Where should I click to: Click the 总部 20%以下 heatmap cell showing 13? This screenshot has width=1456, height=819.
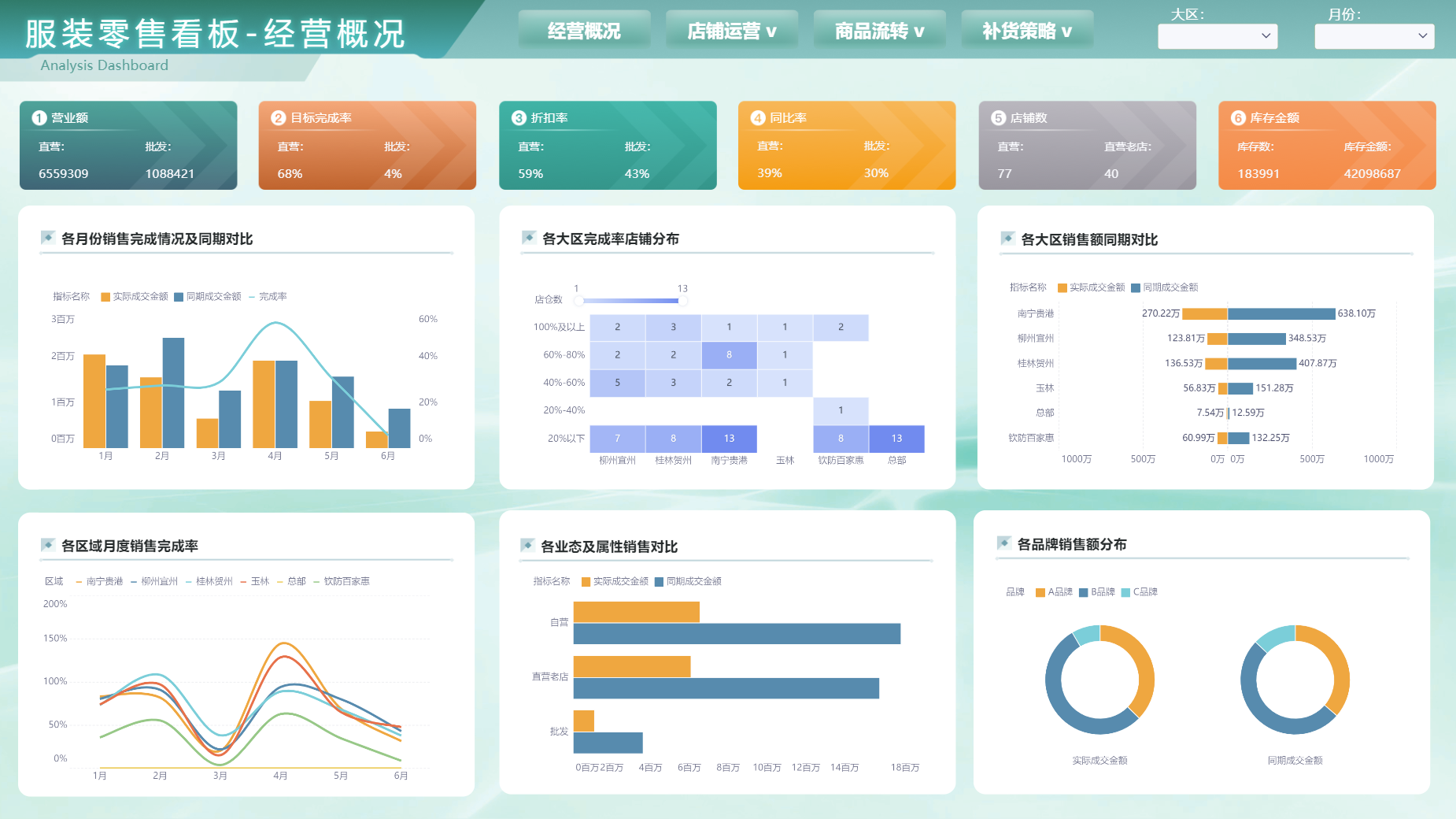[x=896, y=439]
